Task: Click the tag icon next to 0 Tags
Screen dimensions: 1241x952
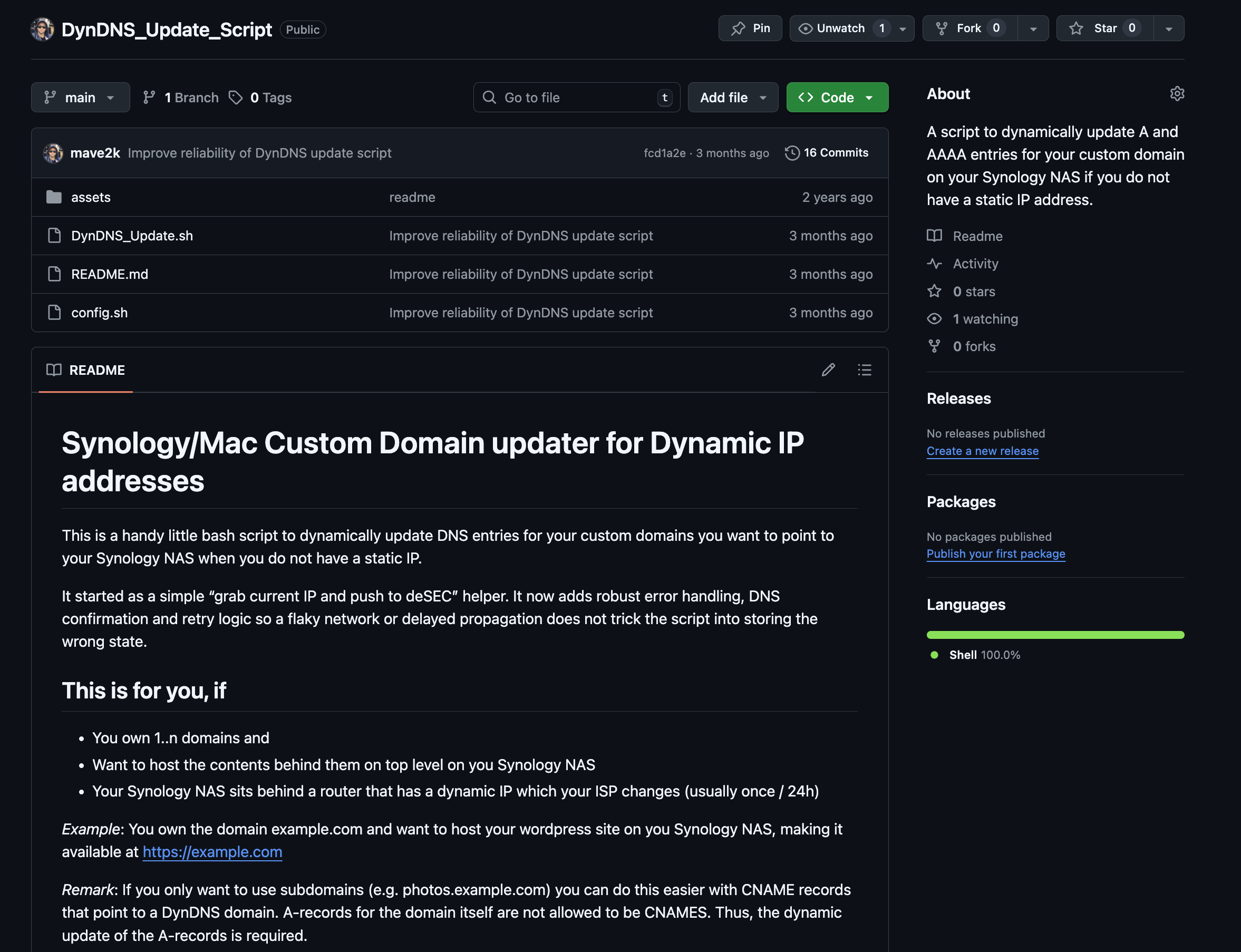Action: [236, 98]
